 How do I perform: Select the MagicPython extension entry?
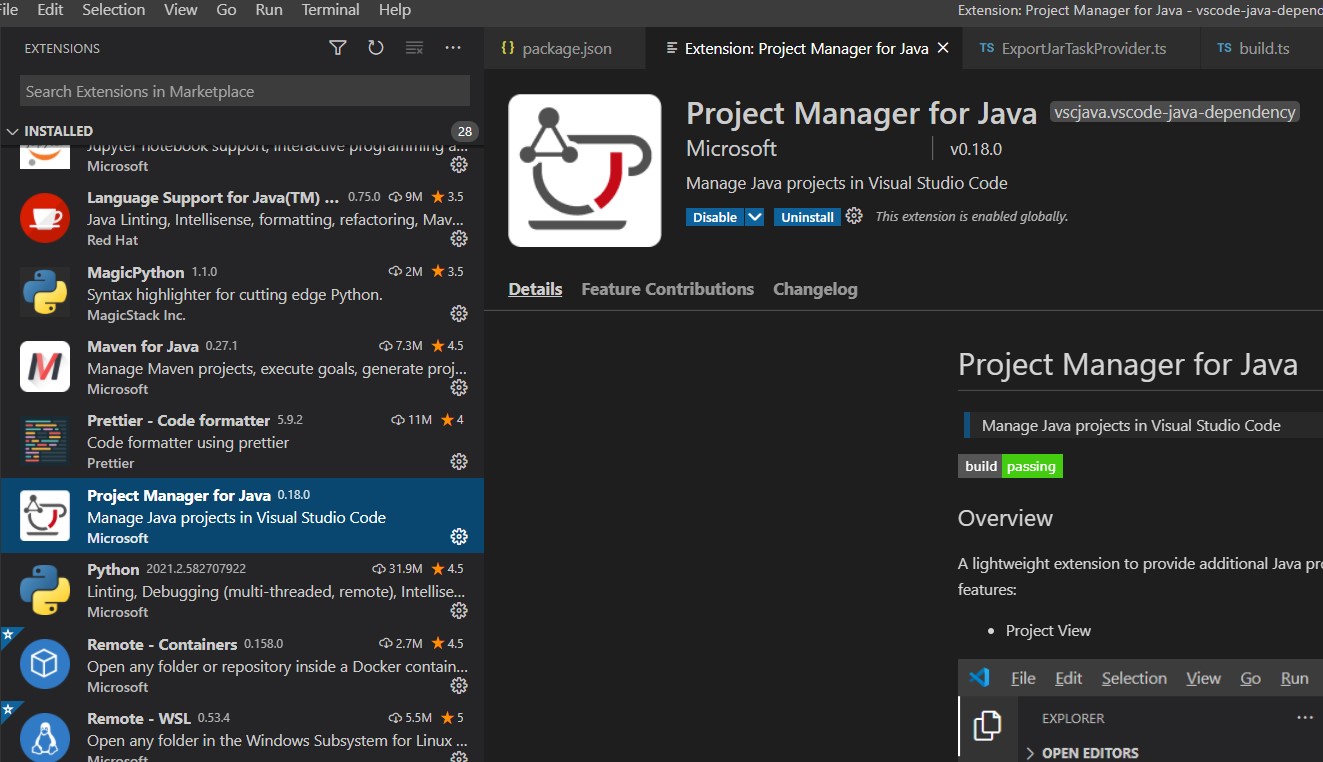(x=242, y=292)
